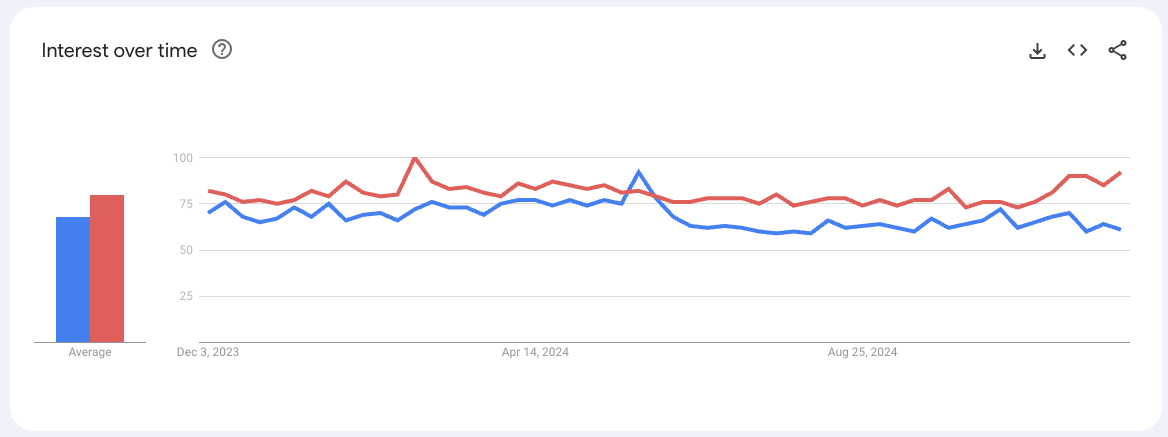The width and height of the screenshot is (1168, 437).
Task: Click the Apr 14, 2024 date label
Action: coord(535,352)
